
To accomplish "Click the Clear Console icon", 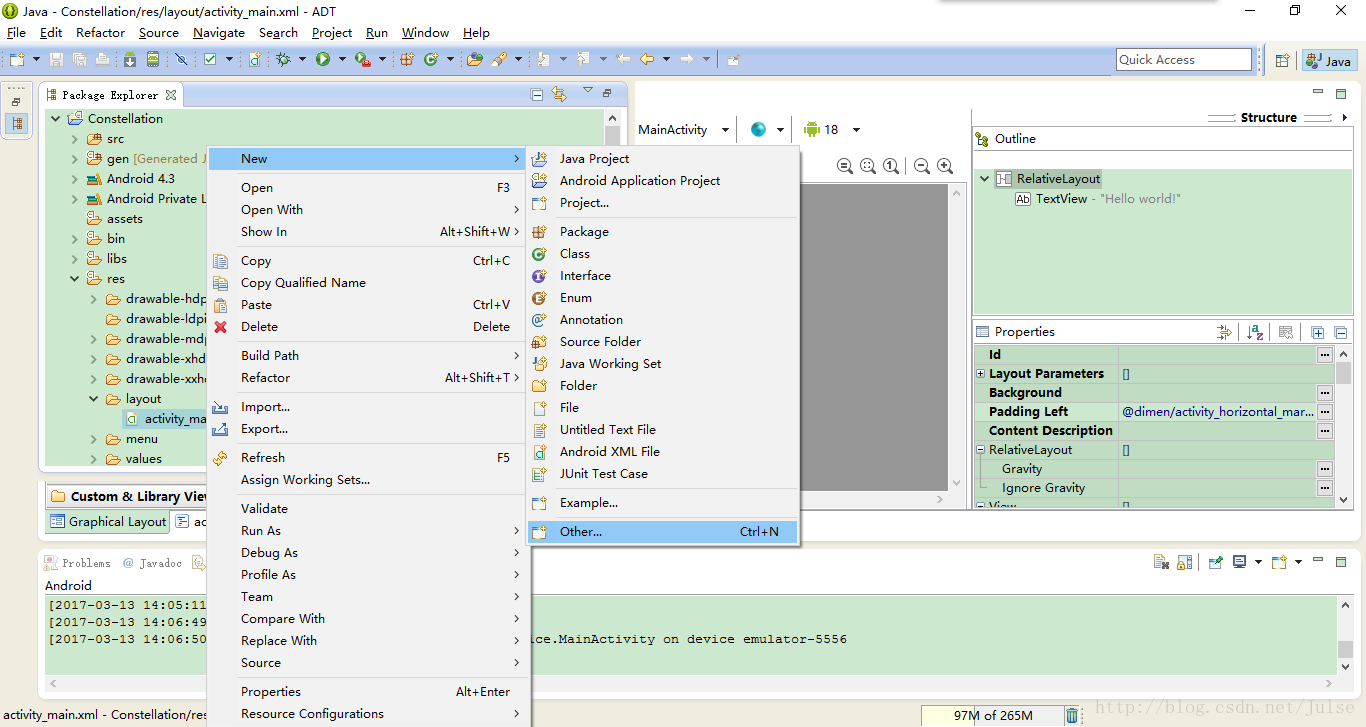I will 1161,562.
